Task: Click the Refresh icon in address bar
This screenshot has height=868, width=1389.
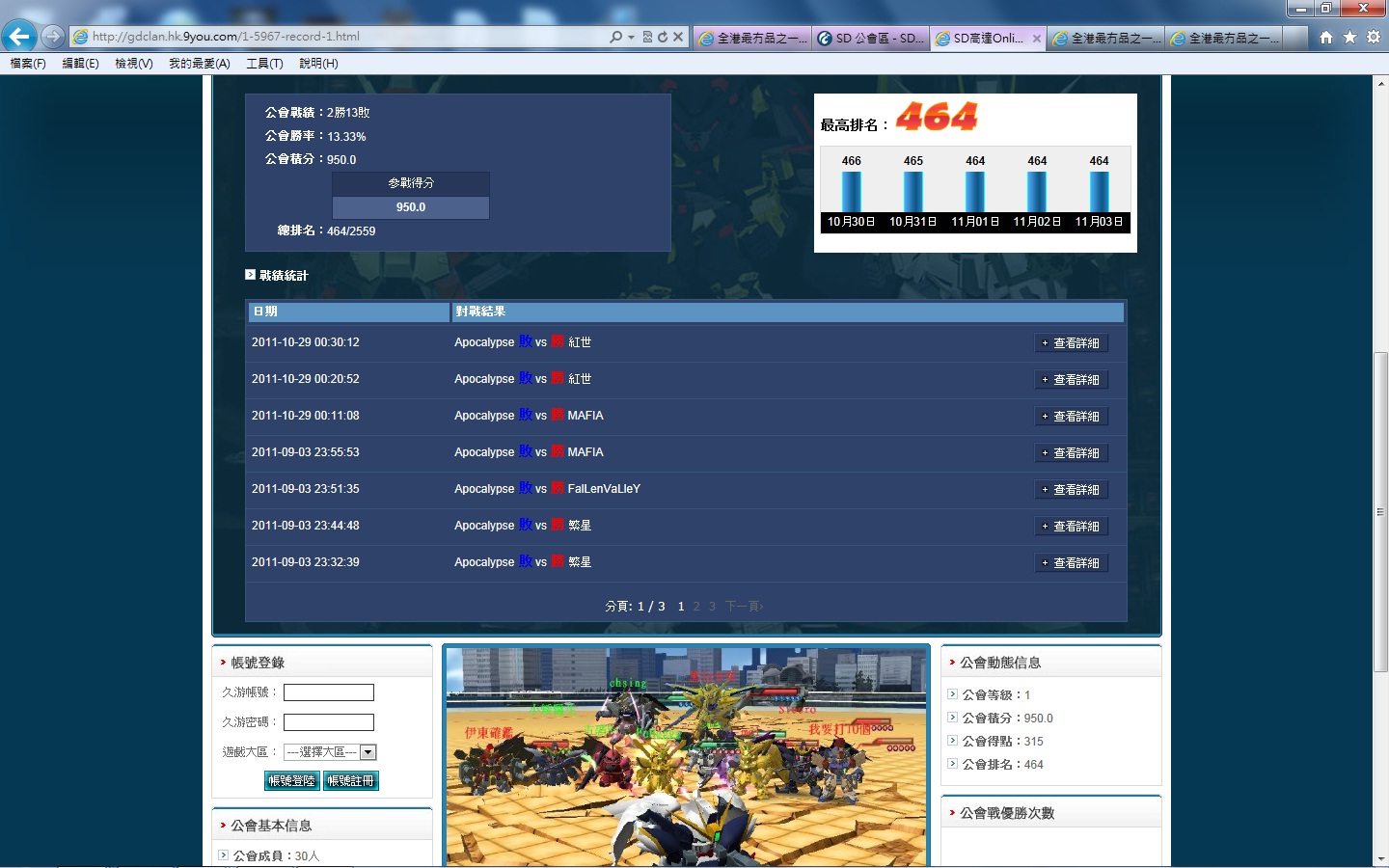Action: [663, 37]
